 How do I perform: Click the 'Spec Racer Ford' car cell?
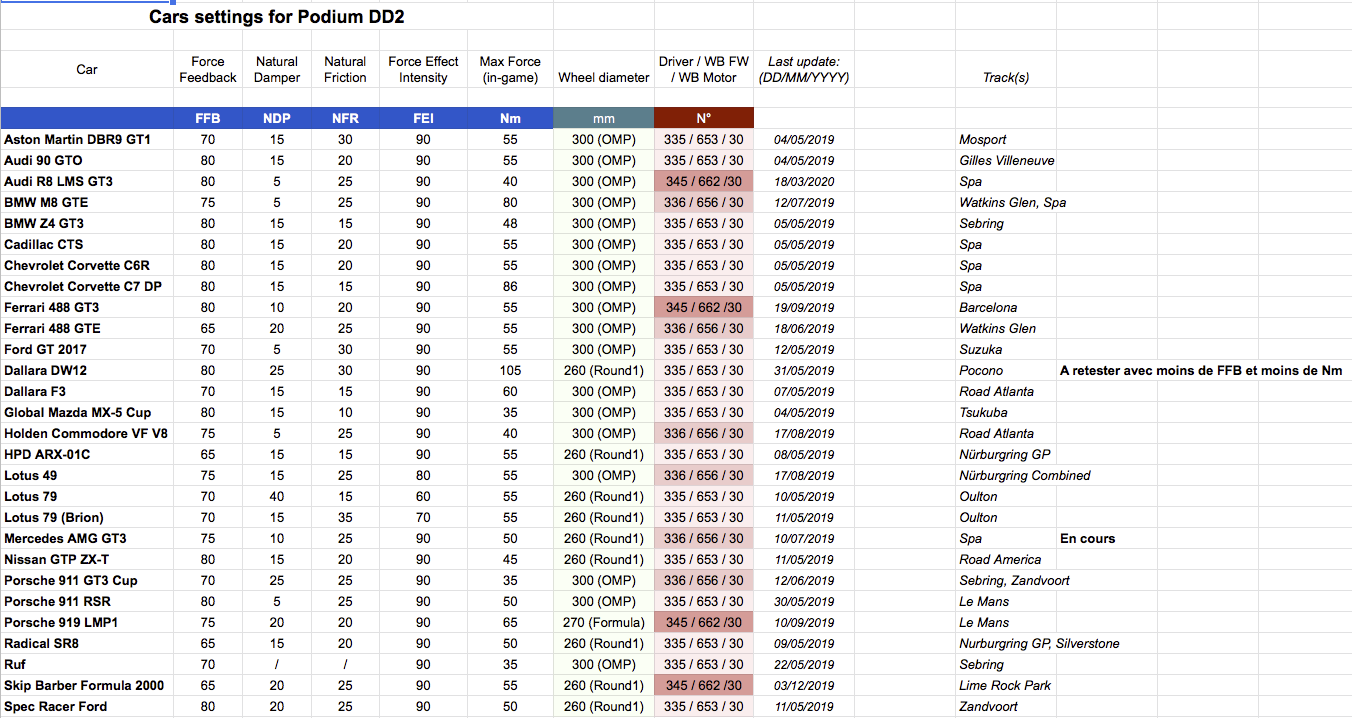pyautogui.click(x=87, y=706)
